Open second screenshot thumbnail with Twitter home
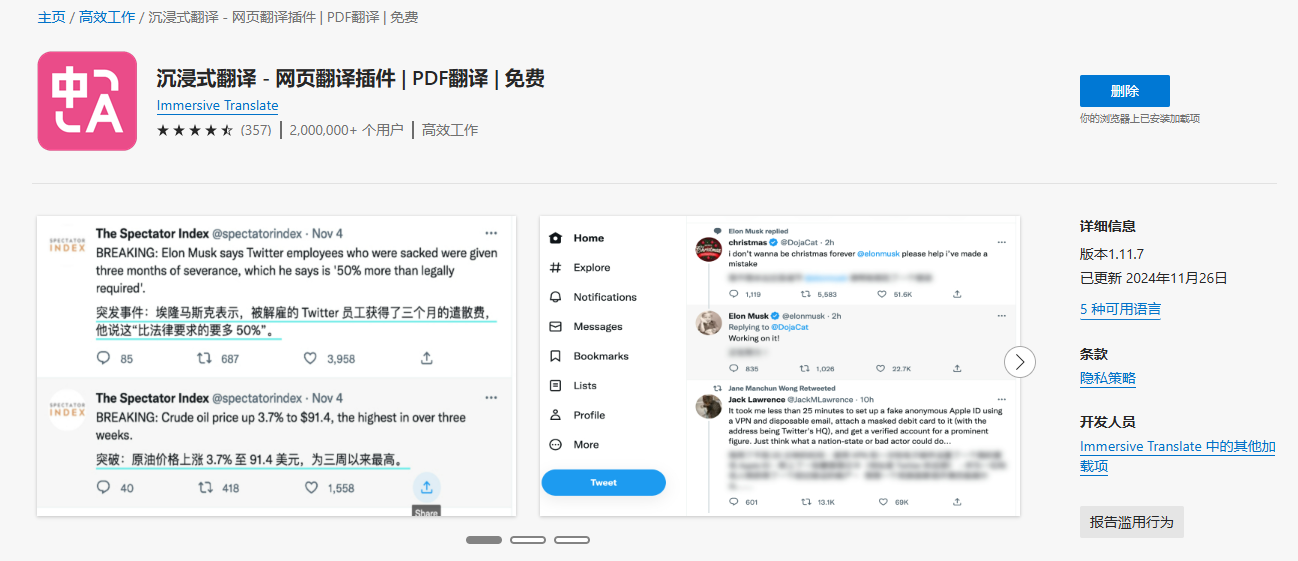 [780, 366]
